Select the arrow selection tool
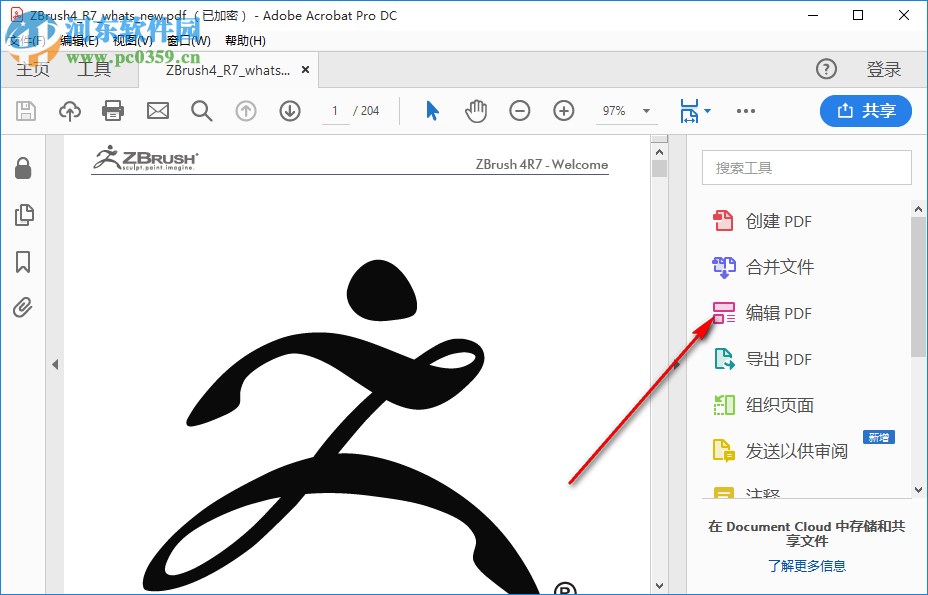The height and width of the screenshot is (595, 928). click(432, 111)
